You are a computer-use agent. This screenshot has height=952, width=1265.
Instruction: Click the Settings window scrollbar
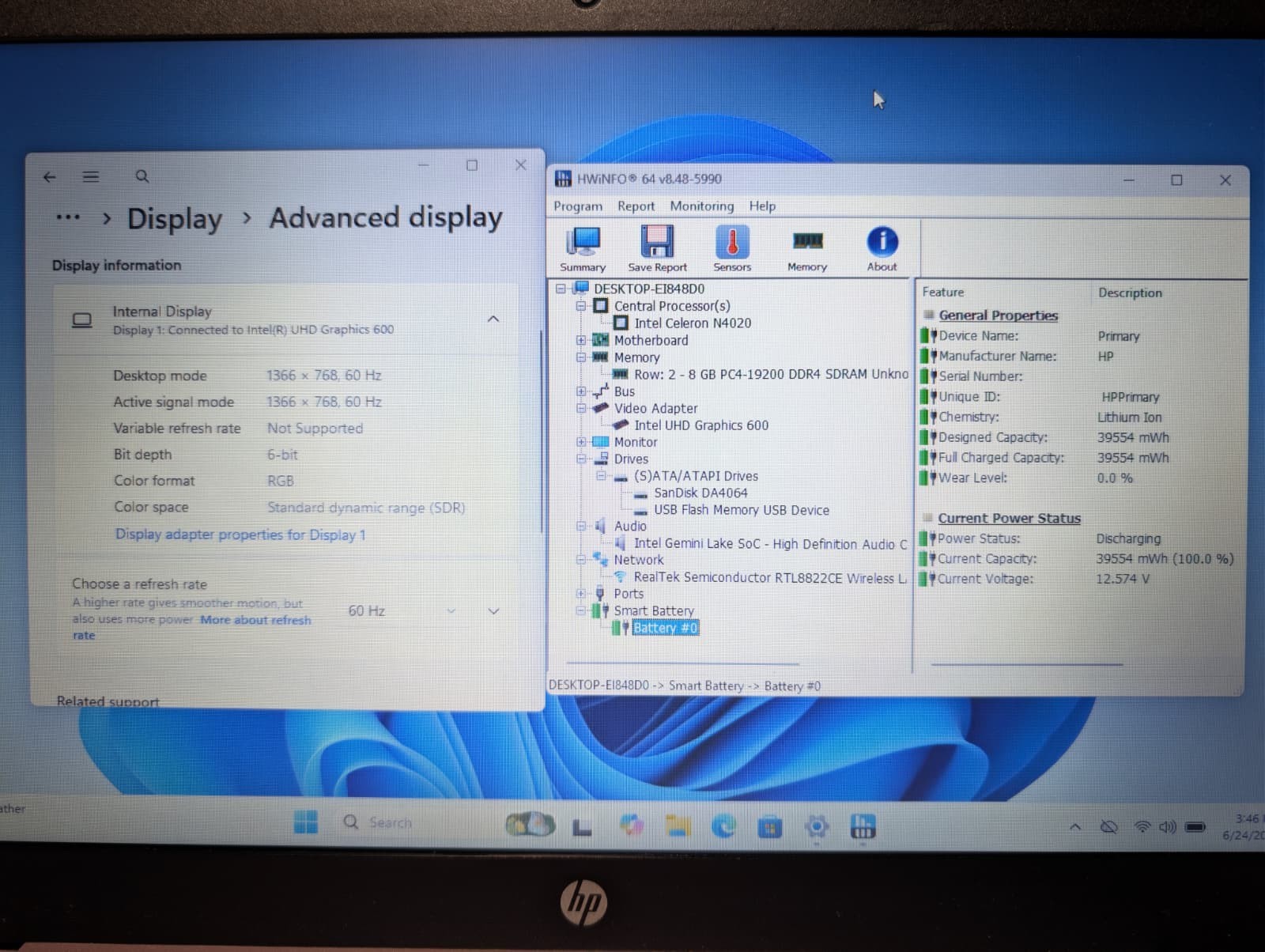(542, 431)
